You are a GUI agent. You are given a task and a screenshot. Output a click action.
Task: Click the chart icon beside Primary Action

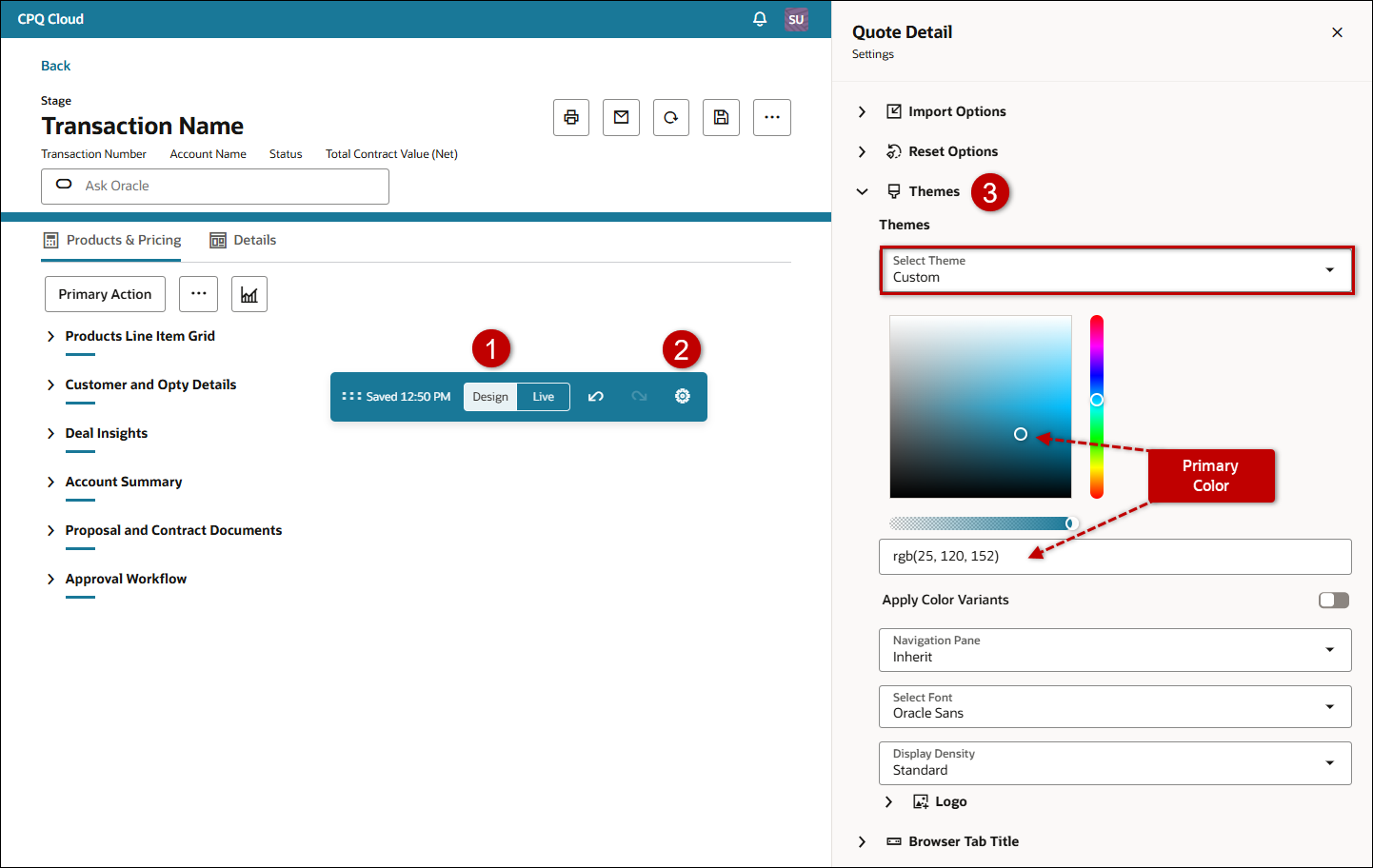click(x=249, y=294)
